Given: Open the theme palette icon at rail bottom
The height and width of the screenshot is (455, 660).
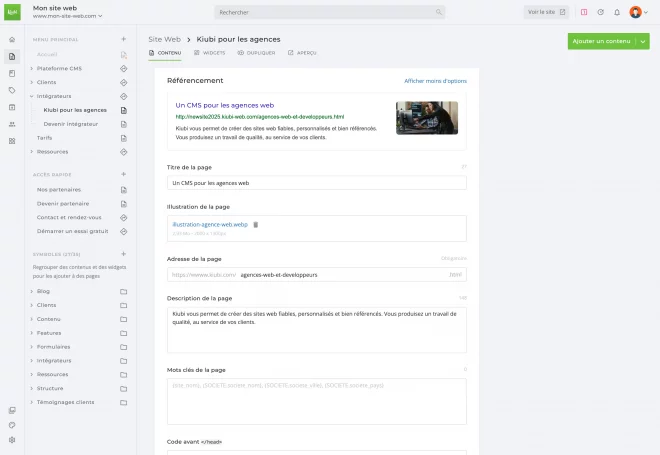Looking at the screenshot, I should click(12, 425).
